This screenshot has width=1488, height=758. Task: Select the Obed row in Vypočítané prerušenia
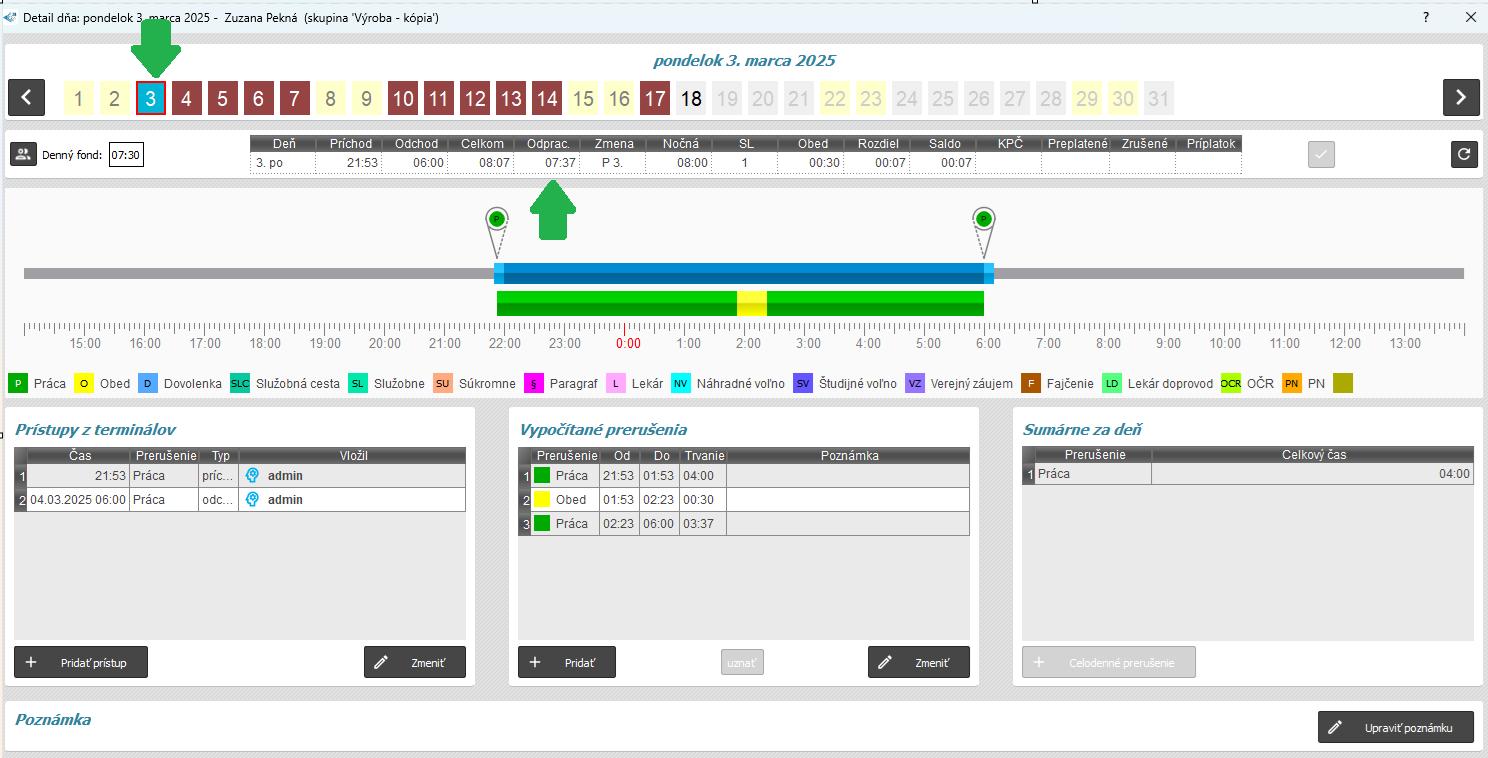click(570, 499)
